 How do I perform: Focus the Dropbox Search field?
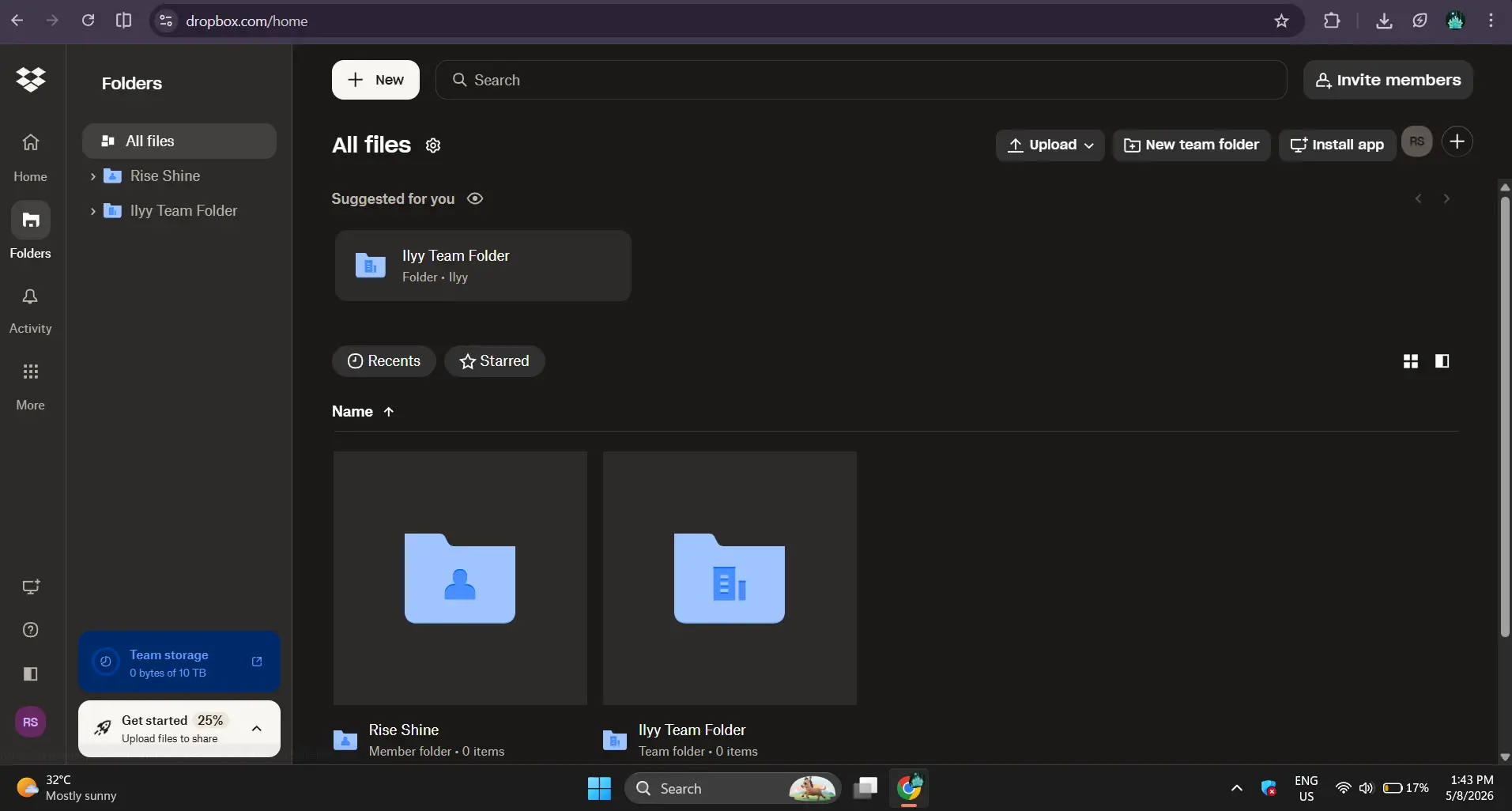[x=861, y=80]
